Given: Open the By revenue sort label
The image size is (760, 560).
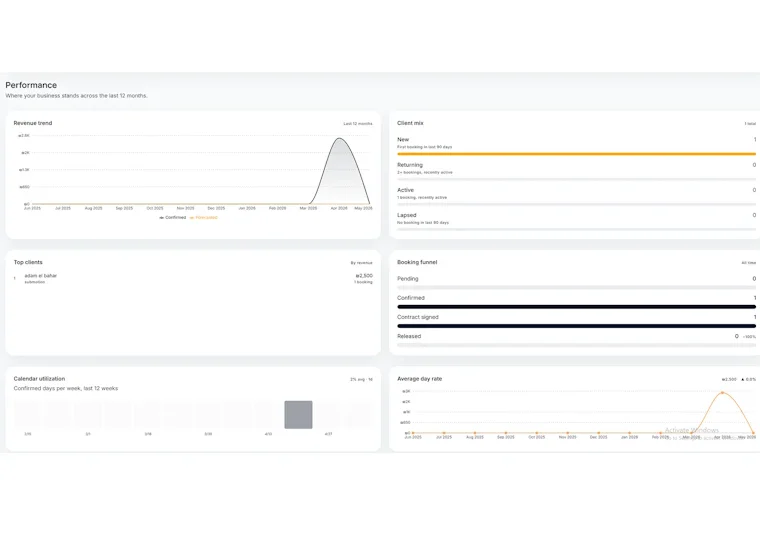Looking at the screenshot, I should pyautogui.click(x=362, y=263).
